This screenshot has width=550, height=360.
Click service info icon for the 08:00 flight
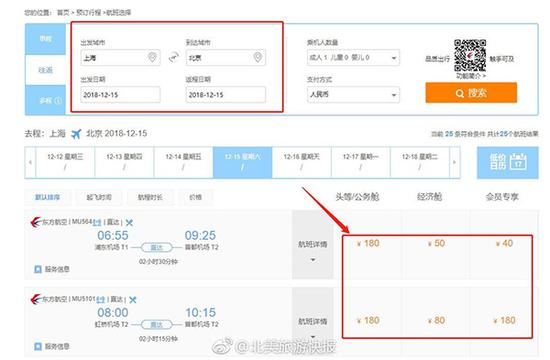[38, 346]
